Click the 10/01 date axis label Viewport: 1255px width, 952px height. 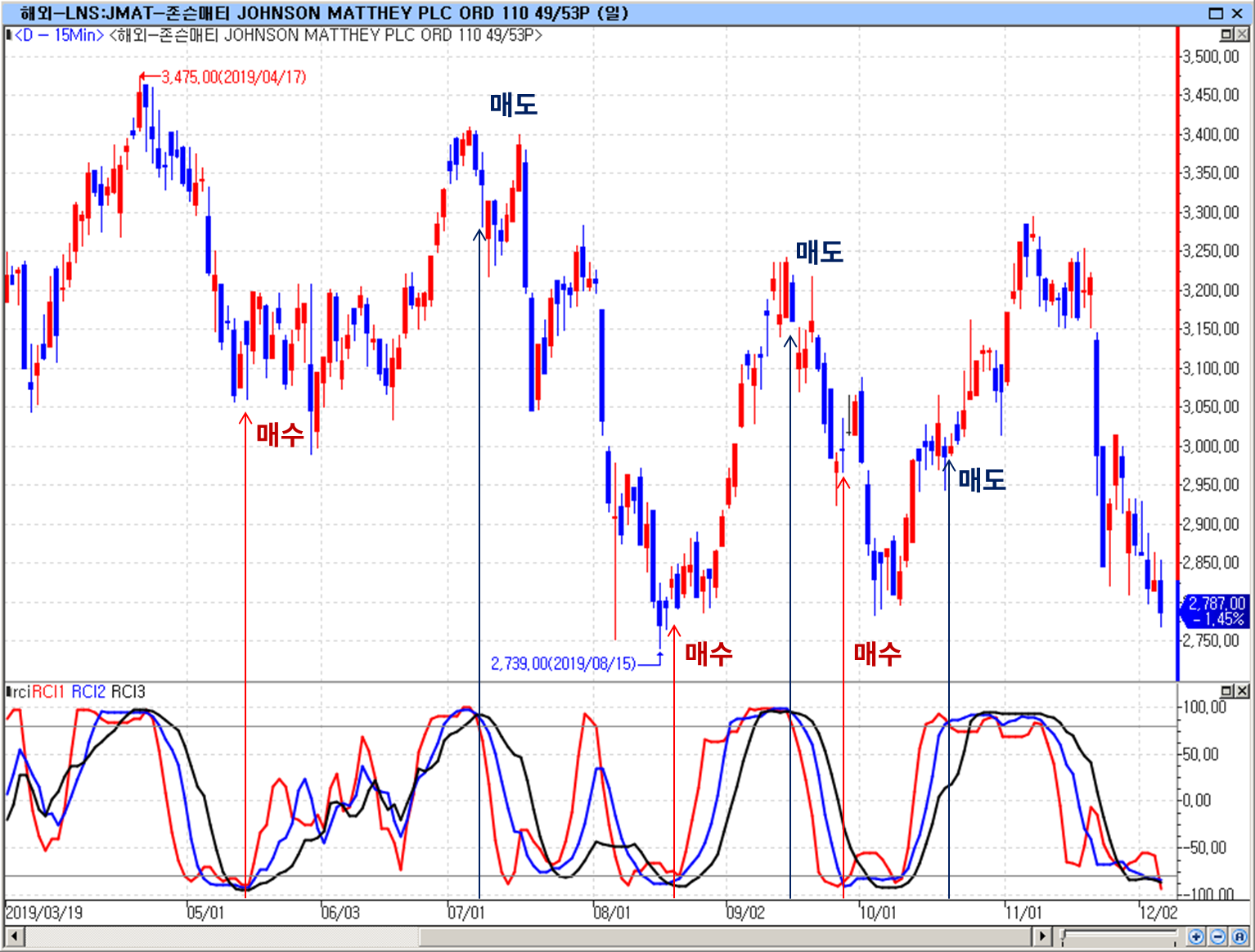878,913
